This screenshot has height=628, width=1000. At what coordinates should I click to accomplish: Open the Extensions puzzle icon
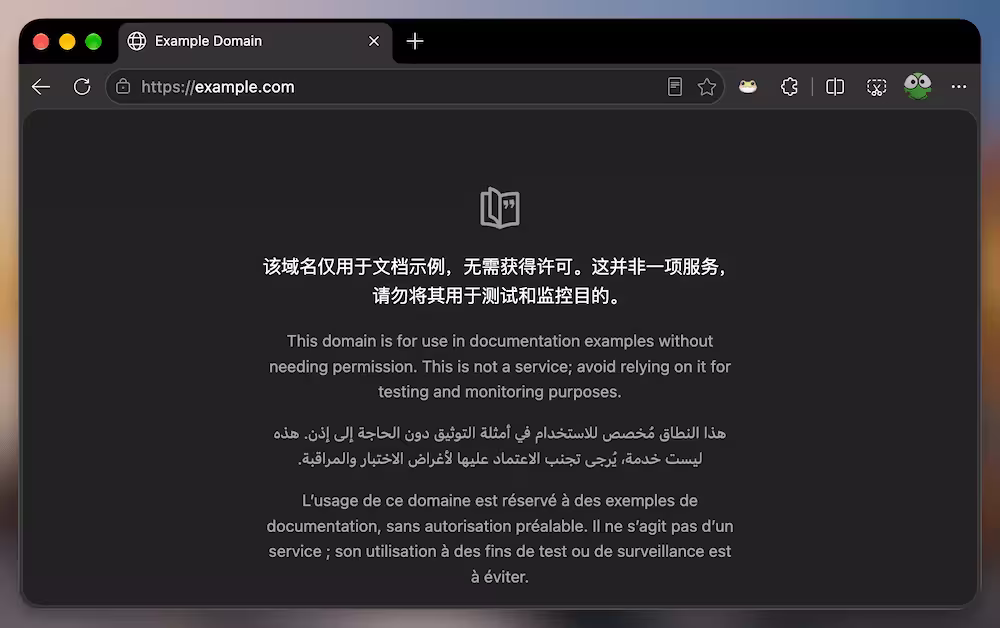coord(790,87)
